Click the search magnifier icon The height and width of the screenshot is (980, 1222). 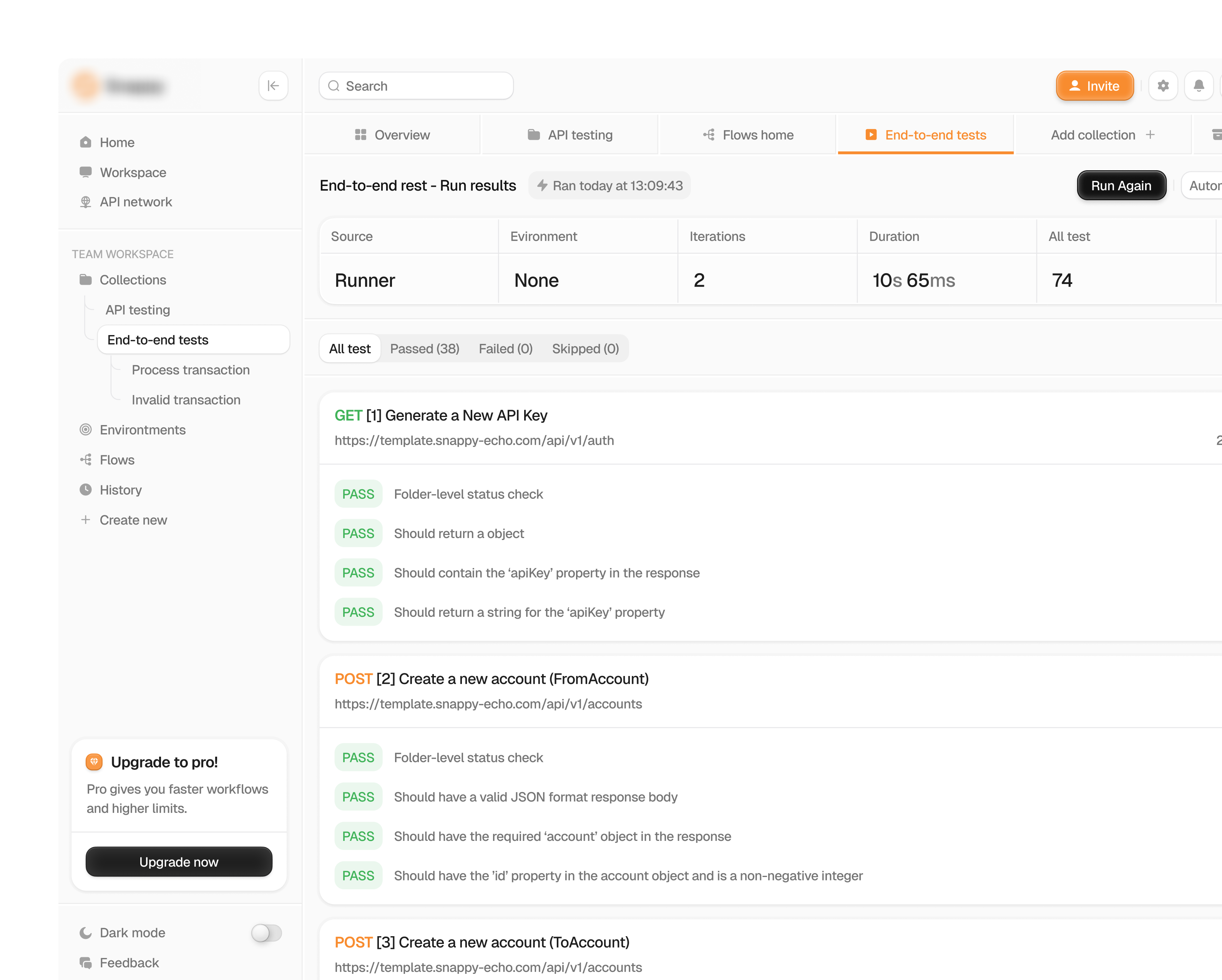pyautogui.click(x=334, y=86)
